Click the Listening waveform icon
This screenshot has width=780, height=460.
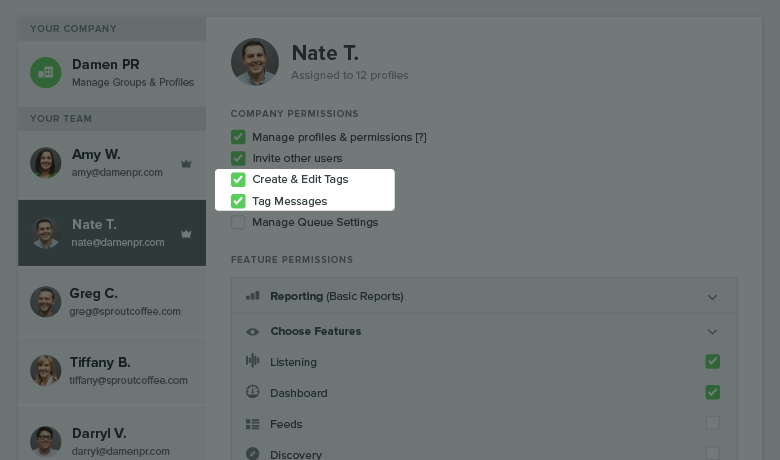pos(253,361)
